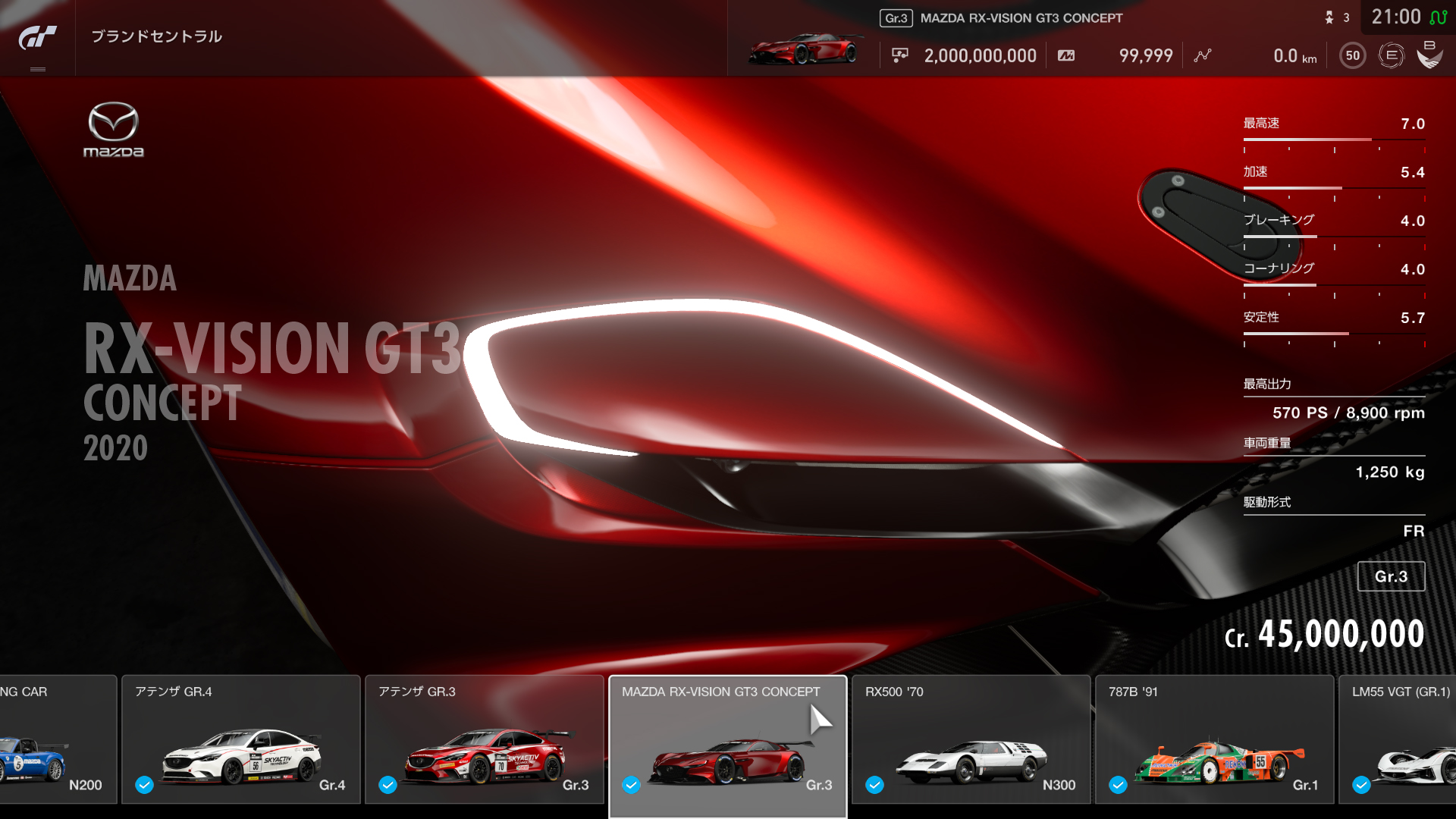Click the アテンザ GR.3 owned checkmark
1456x819 pixels.
(388, 785)
